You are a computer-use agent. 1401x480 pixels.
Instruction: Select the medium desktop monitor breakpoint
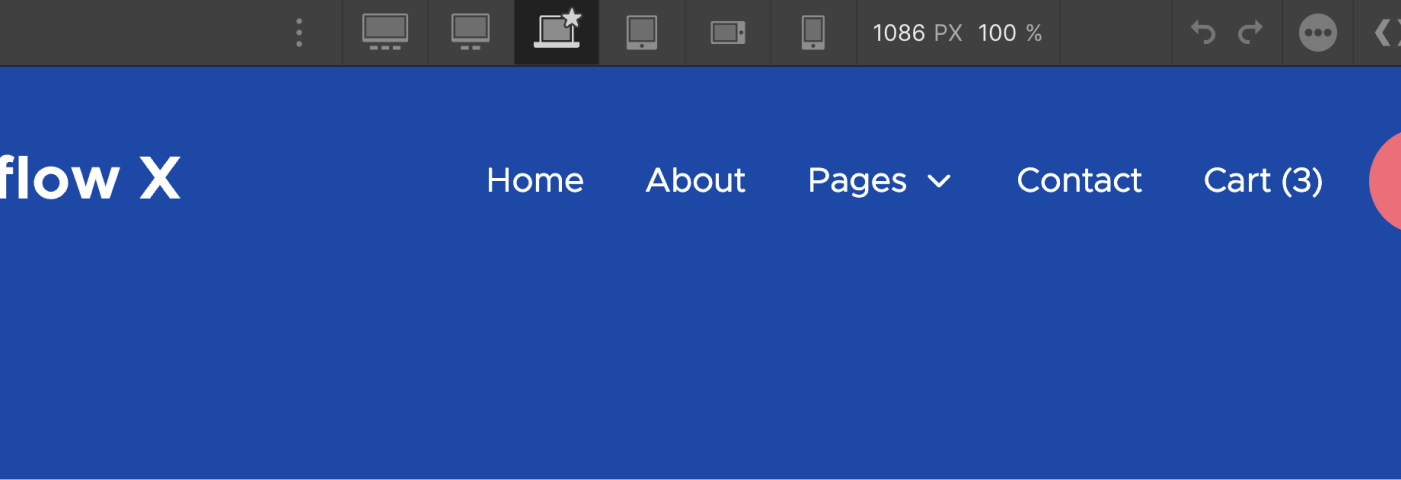click(x=471, y=33)
